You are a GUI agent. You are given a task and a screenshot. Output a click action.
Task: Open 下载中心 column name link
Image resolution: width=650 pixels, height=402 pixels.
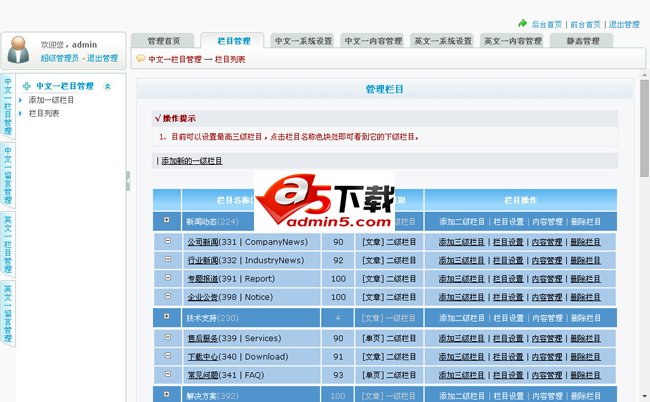[203, 357]
